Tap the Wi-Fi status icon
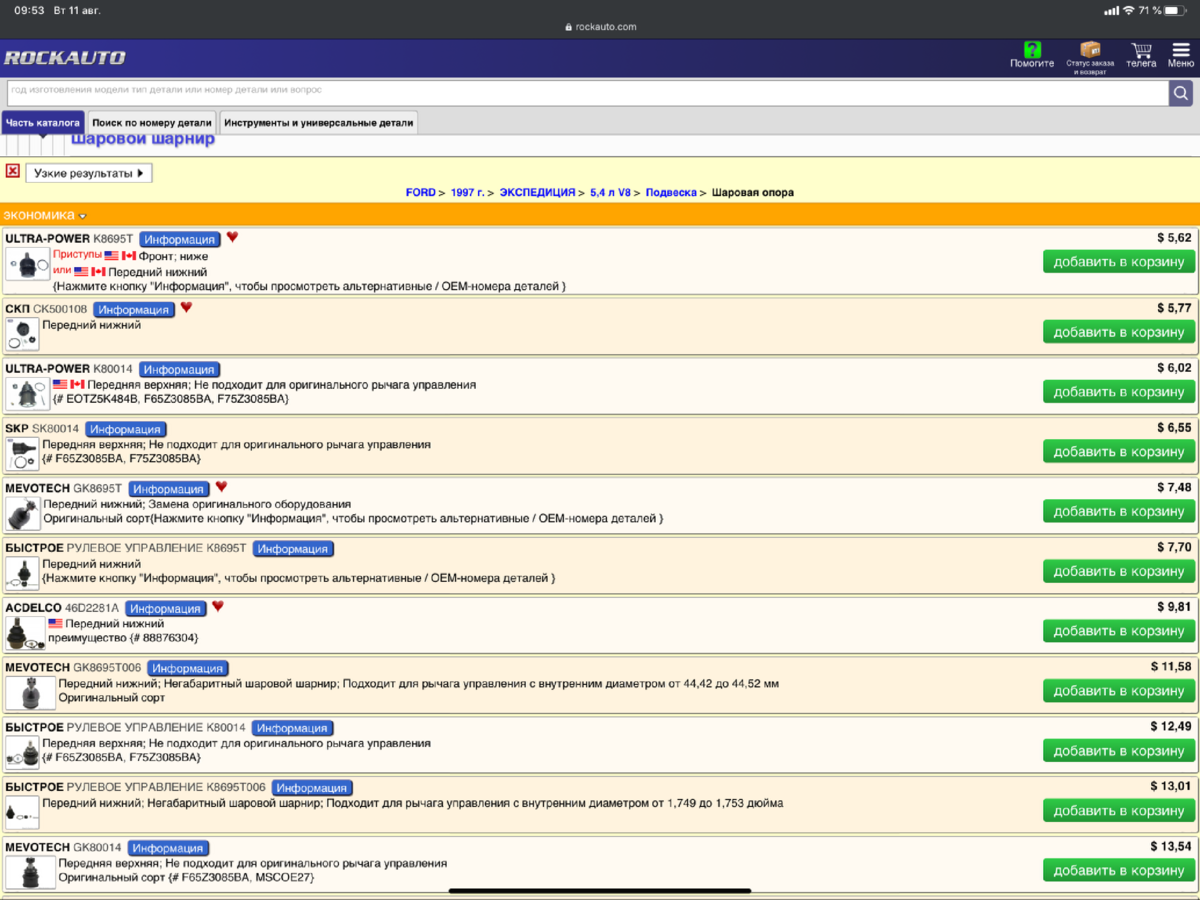 (x=1129, y=10)
